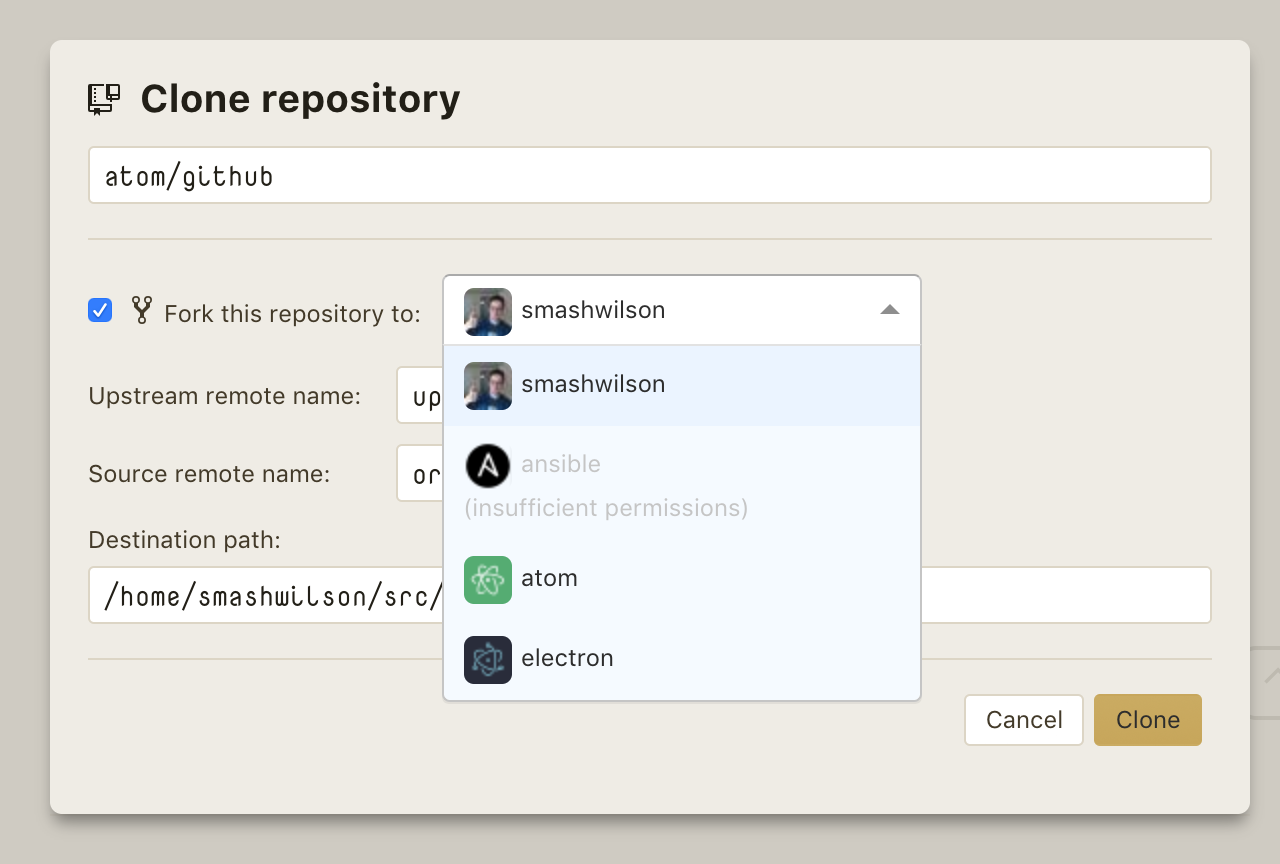Viewport: 1280px width, 864px height.
Task: Click the ansible organization logo
Action: (487, 466)
